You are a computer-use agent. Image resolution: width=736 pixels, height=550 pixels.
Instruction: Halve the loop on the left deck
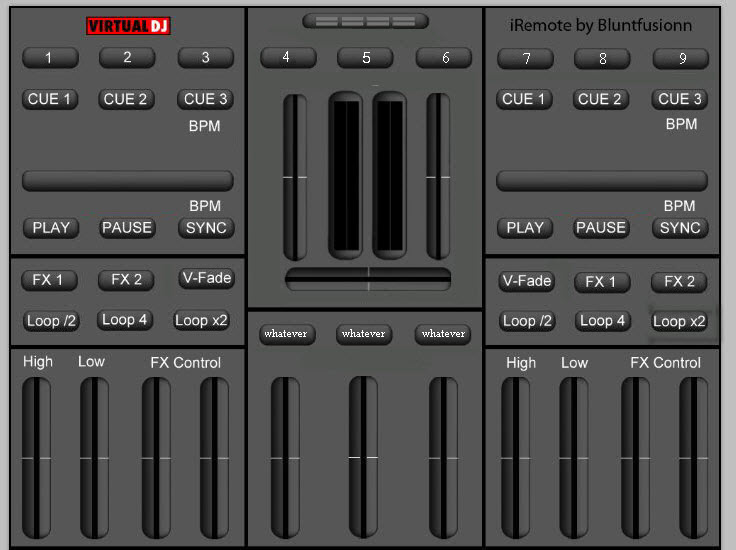pyautogui.click(x=51, y=321)
